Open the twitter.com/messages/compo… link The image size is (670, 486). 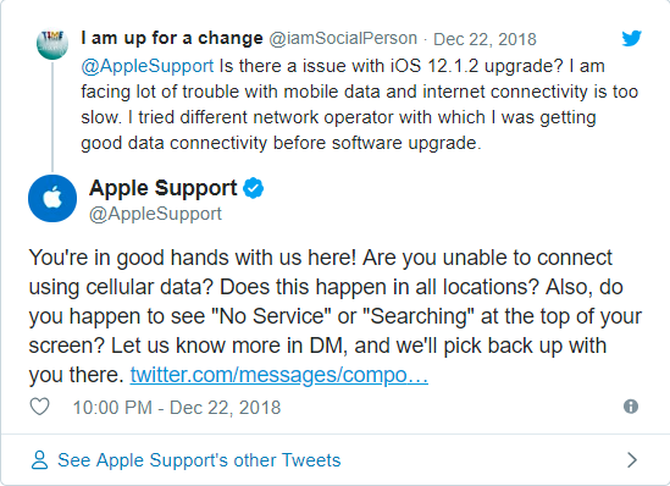click(x=279, y=376)
